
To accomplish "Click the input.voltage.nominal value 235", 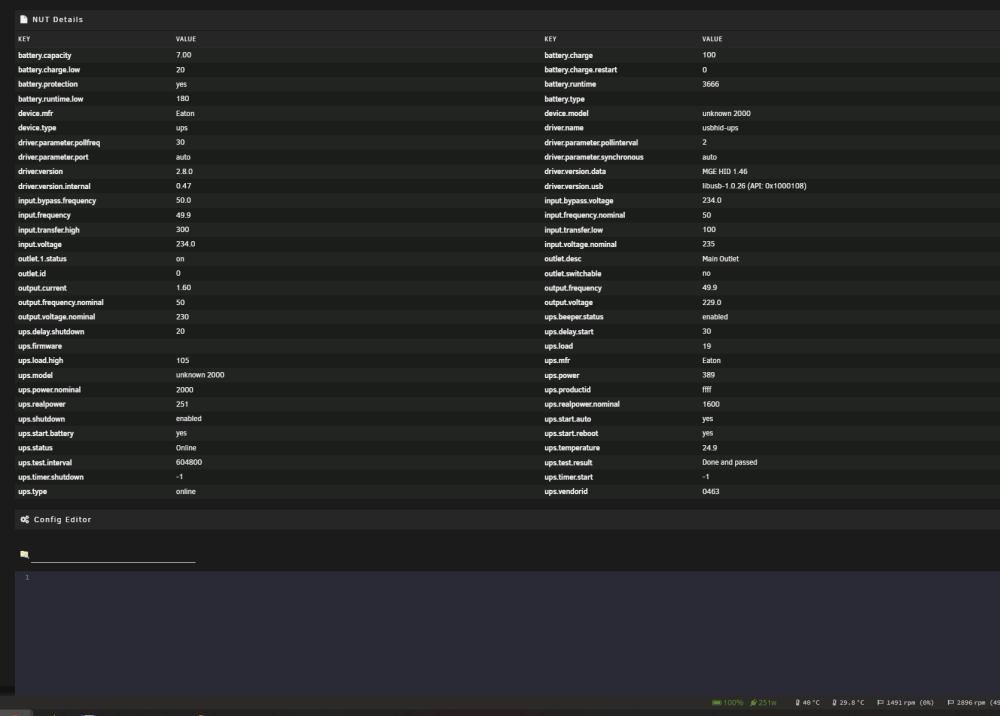I will point(709,244).
